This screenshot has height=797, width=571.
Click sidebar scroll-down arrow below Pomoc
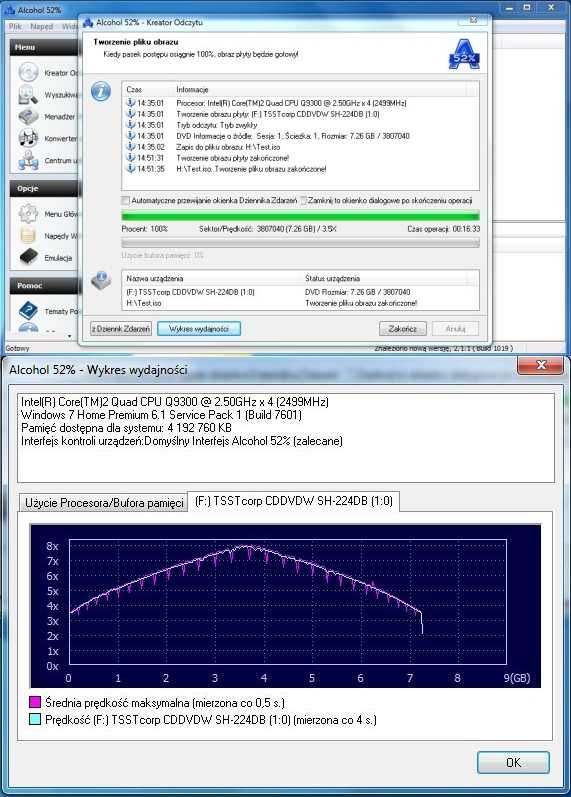point(70,335)
